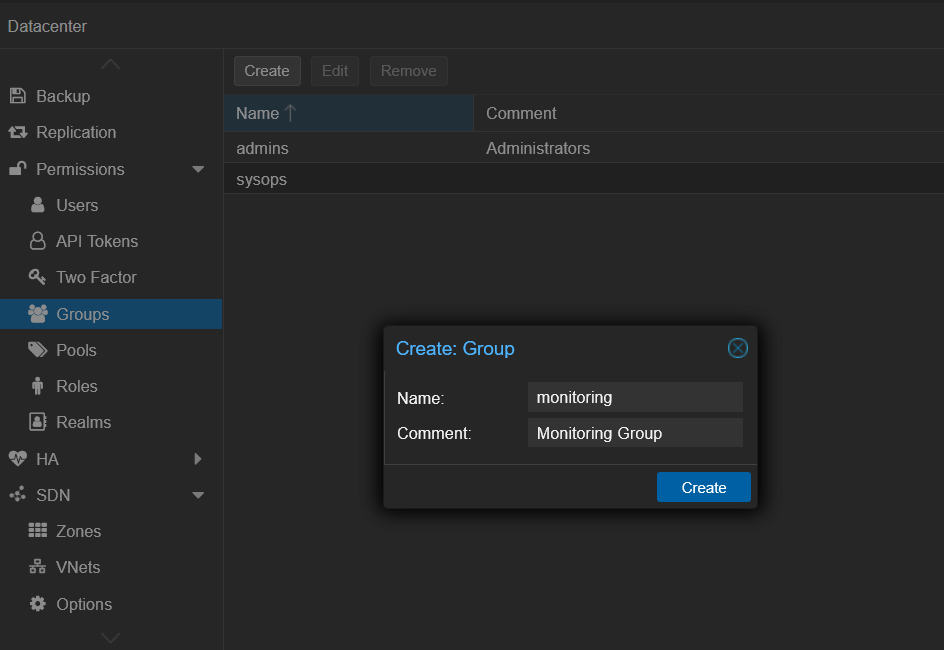Go to Two Factor settings
This screenshot has height=650, width=944.
pyautogui.click(x=111, y=277)
